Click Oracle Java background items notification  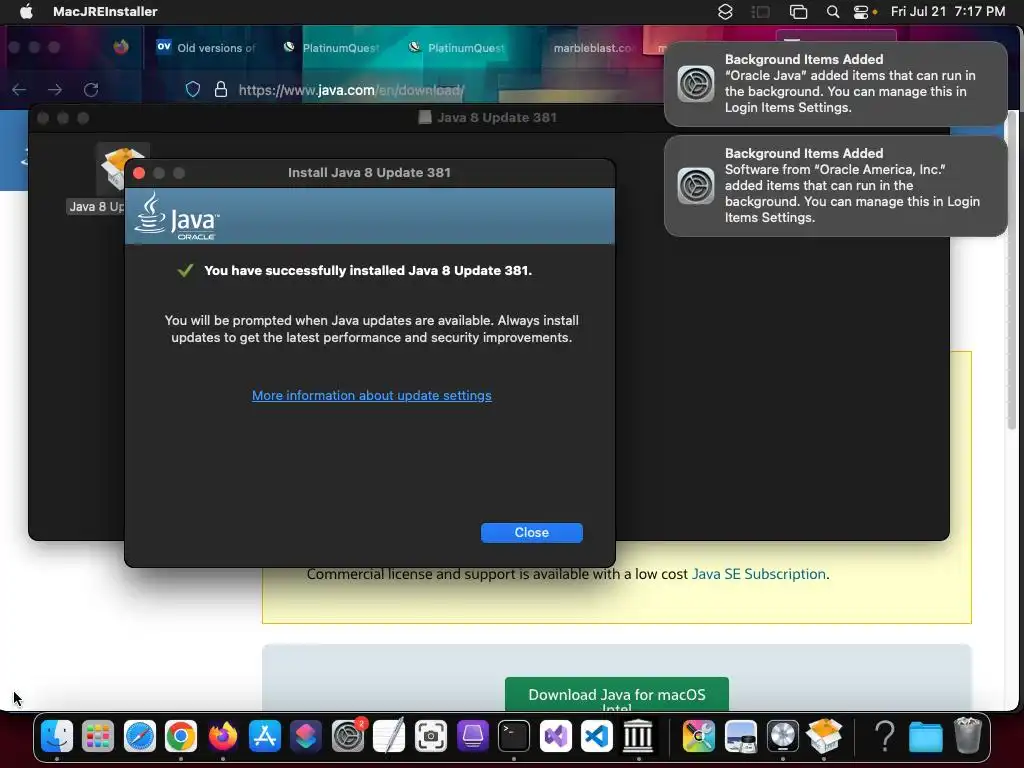(x=835, y=84)
